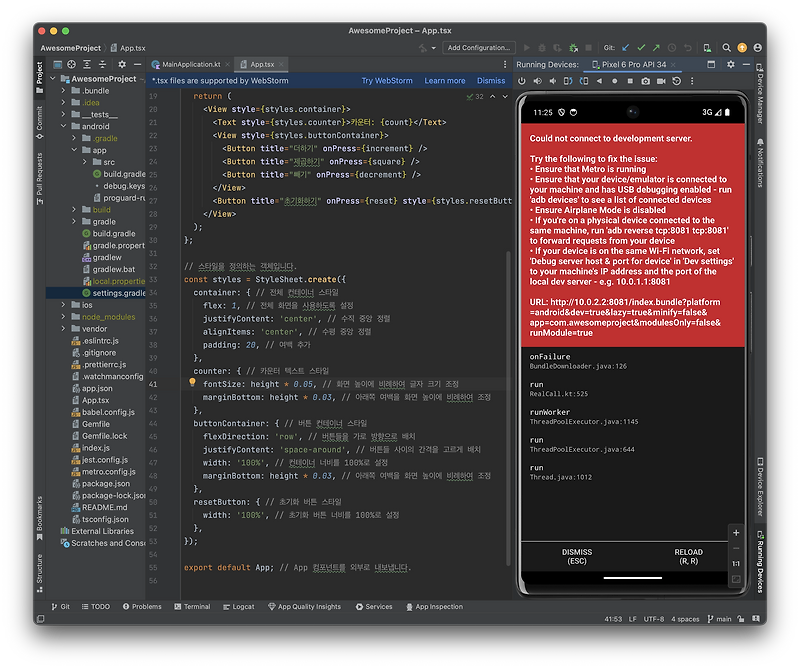Select Opened File locate target icon

pos(71,64)
